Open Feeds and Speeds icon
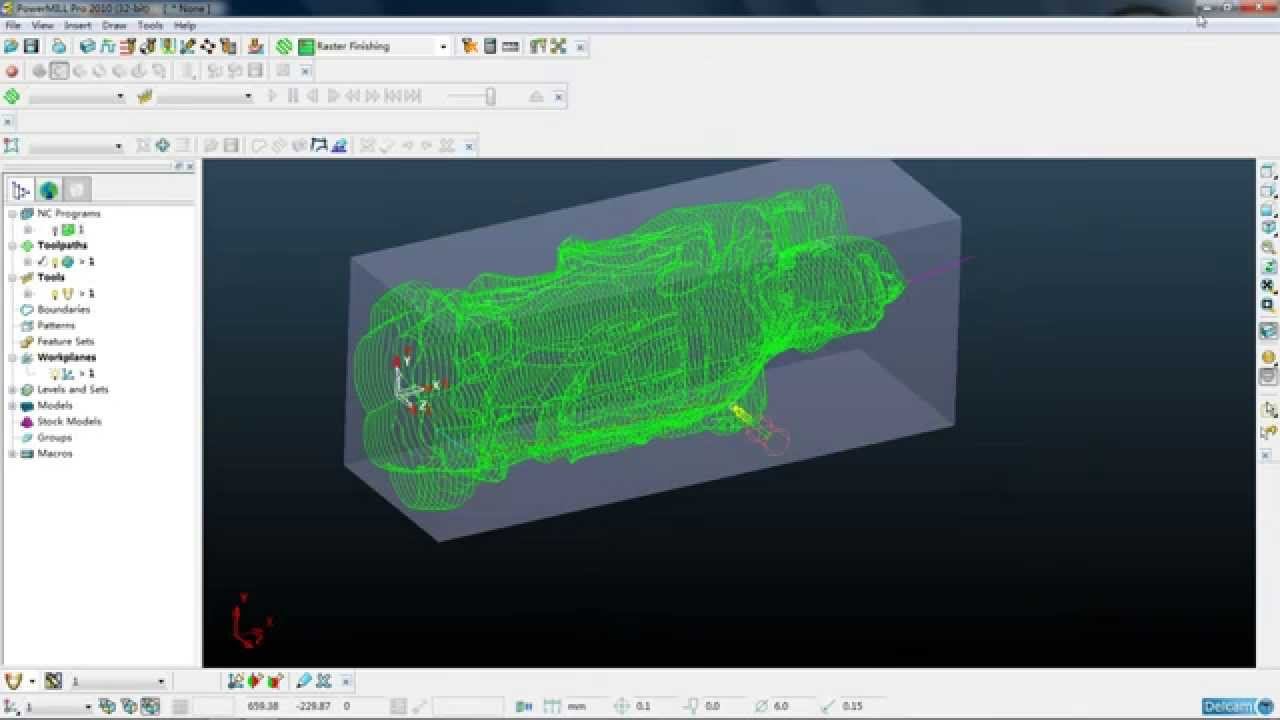The width and height of the screenshot is (1280, 720). click(107, 46)
